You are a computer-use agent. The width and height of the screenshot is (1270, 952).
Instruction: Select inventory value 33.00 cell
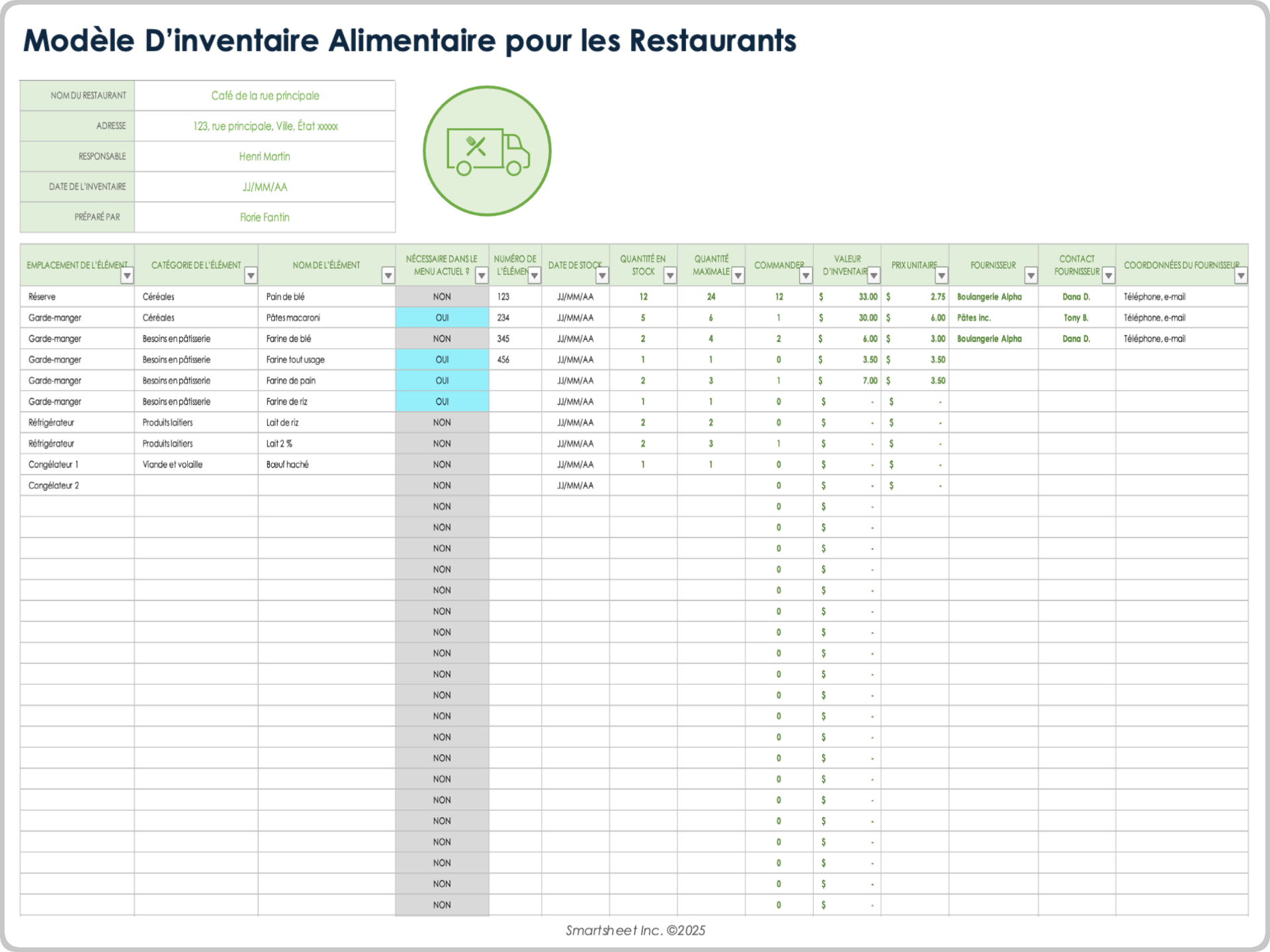click(847, 297)
